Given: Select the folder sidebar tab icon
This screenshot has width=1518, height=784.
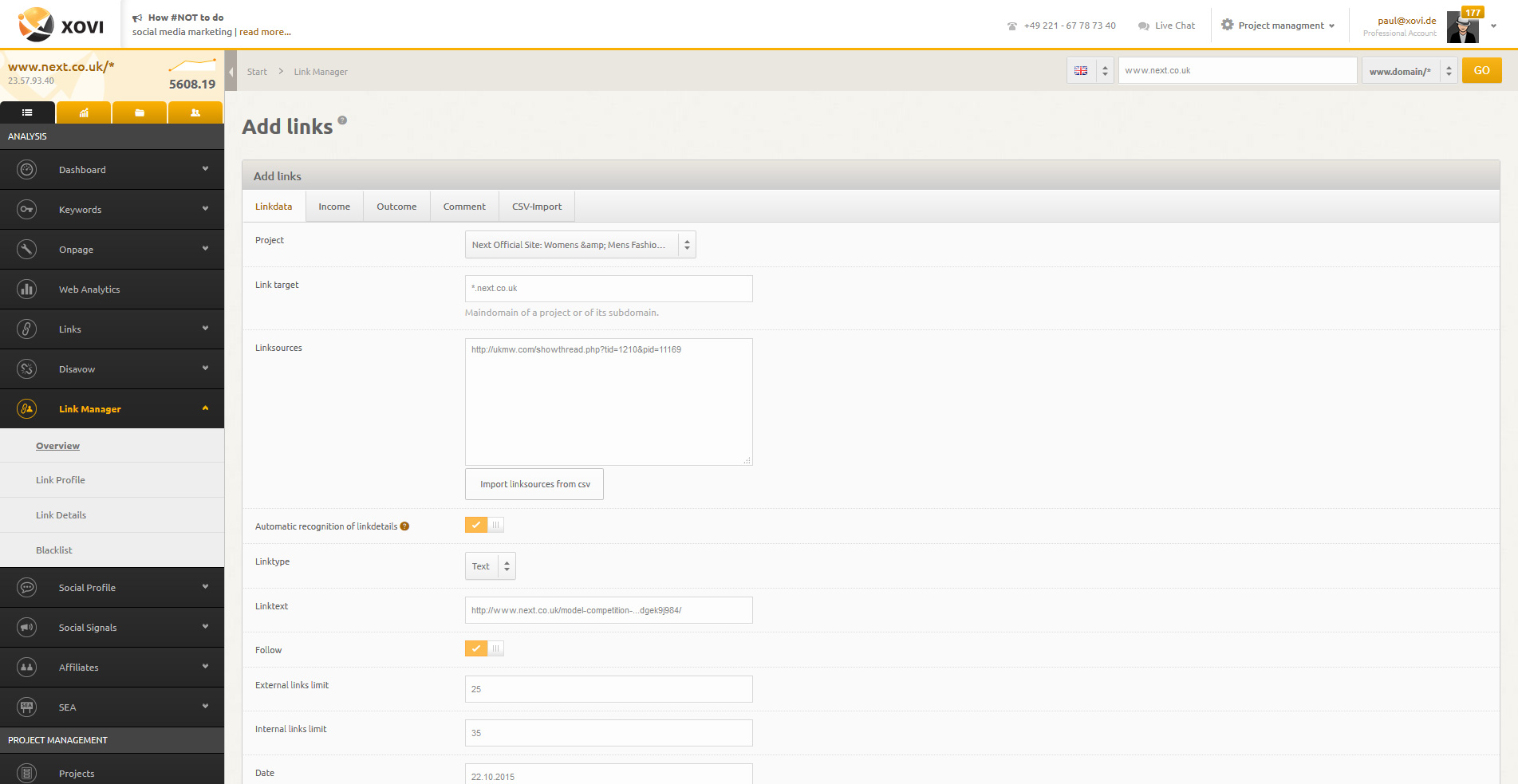Looking at the screenshot, I should coord(140,112).
